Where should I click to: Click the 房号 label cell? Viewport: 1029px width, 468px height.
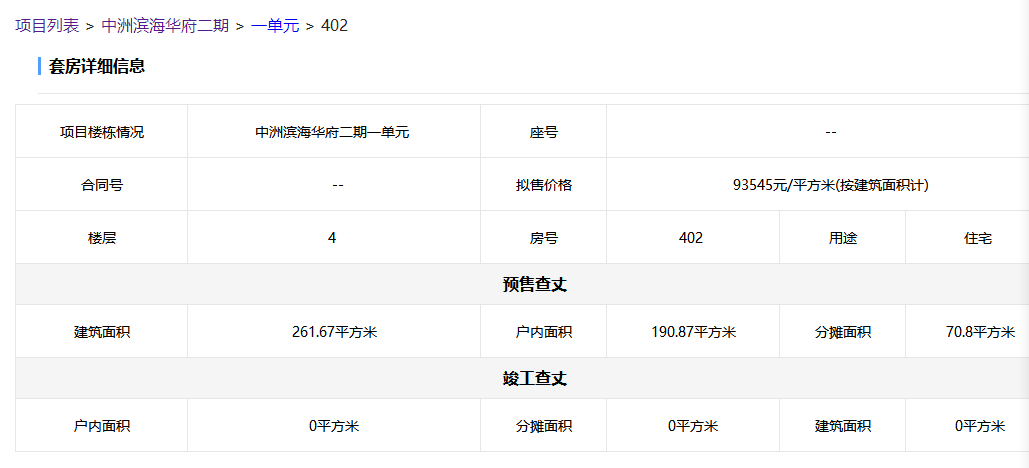pos(543,238)
